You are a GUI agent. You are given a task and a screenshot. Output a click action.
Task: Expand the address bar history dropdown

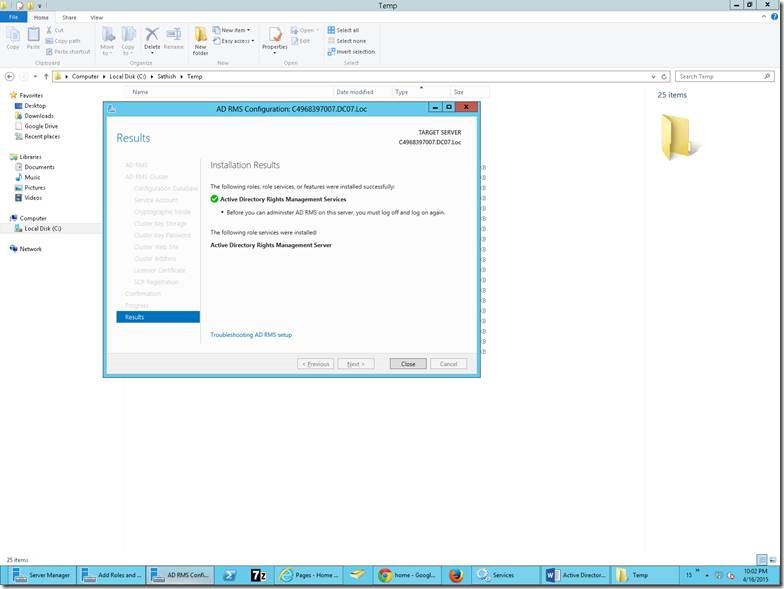click(x=654, y=76)
